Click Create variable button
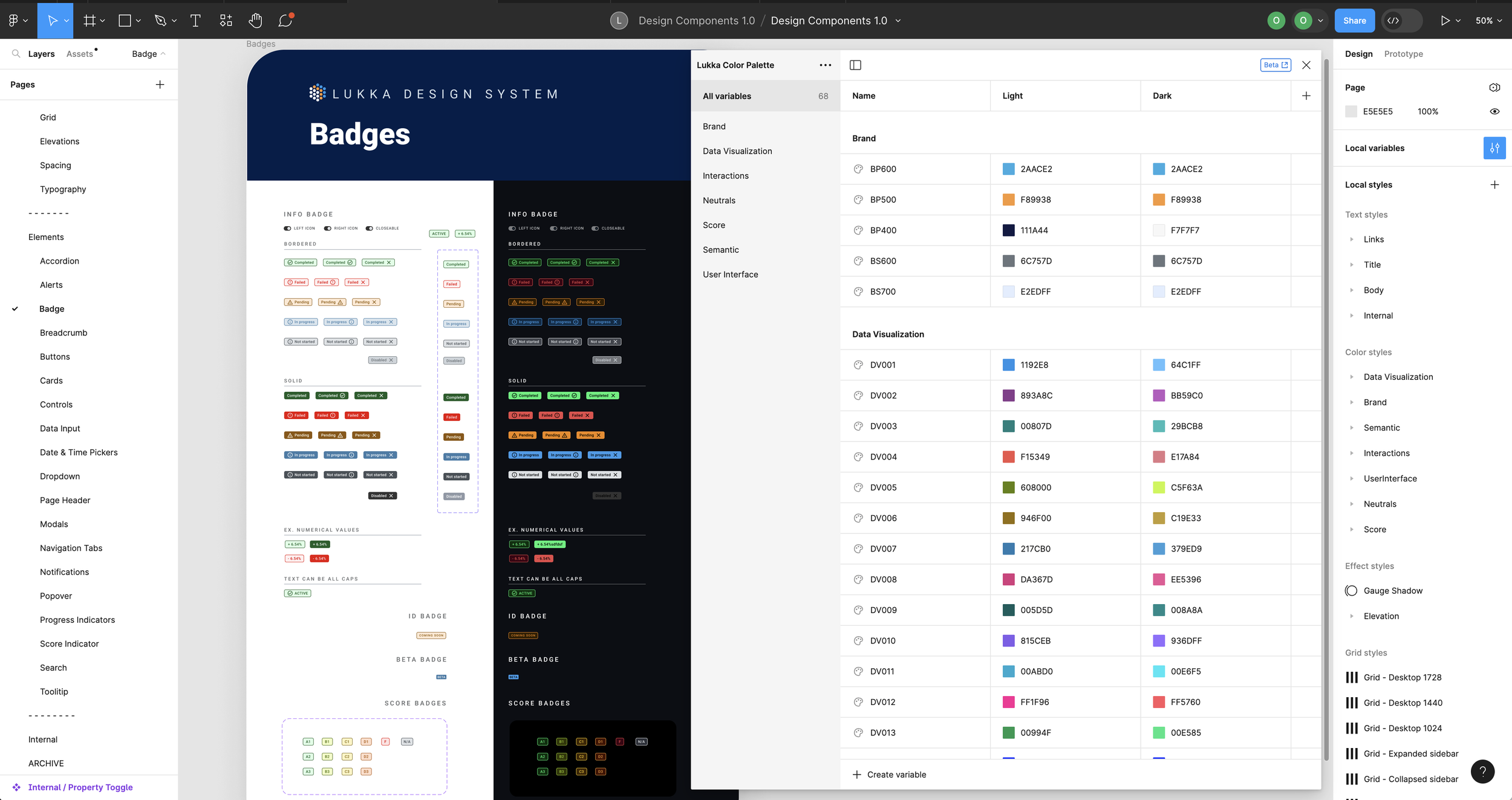The height and width of the screenshot is (800, 1512). pyautogui.click(x=889, y=775)
